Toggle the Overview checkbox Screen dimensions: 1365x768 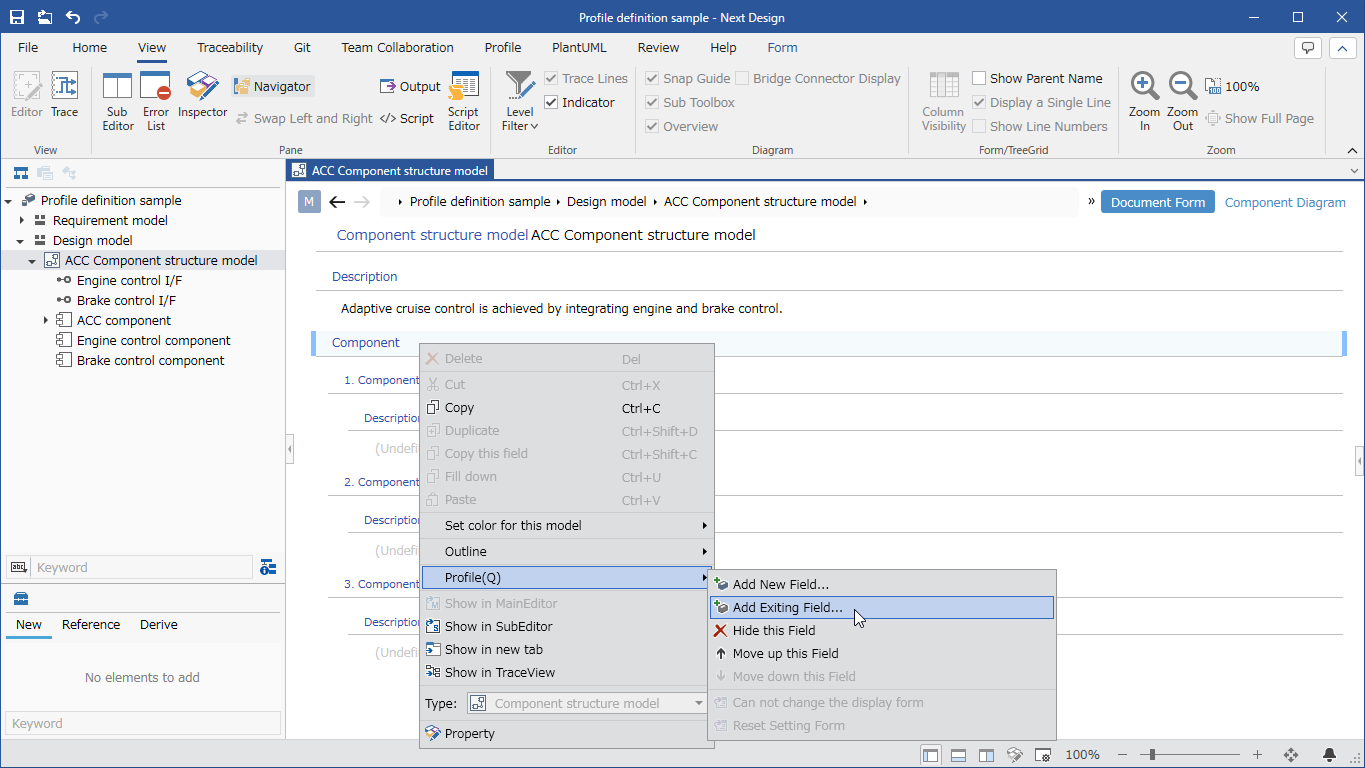[x=652, y=126]
